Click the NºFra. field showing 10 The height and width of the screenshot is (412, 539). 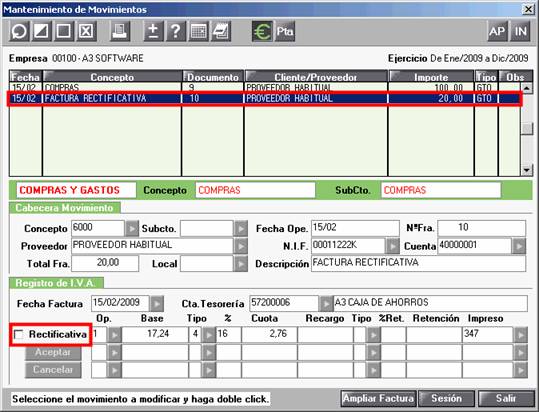pos(481,228)
